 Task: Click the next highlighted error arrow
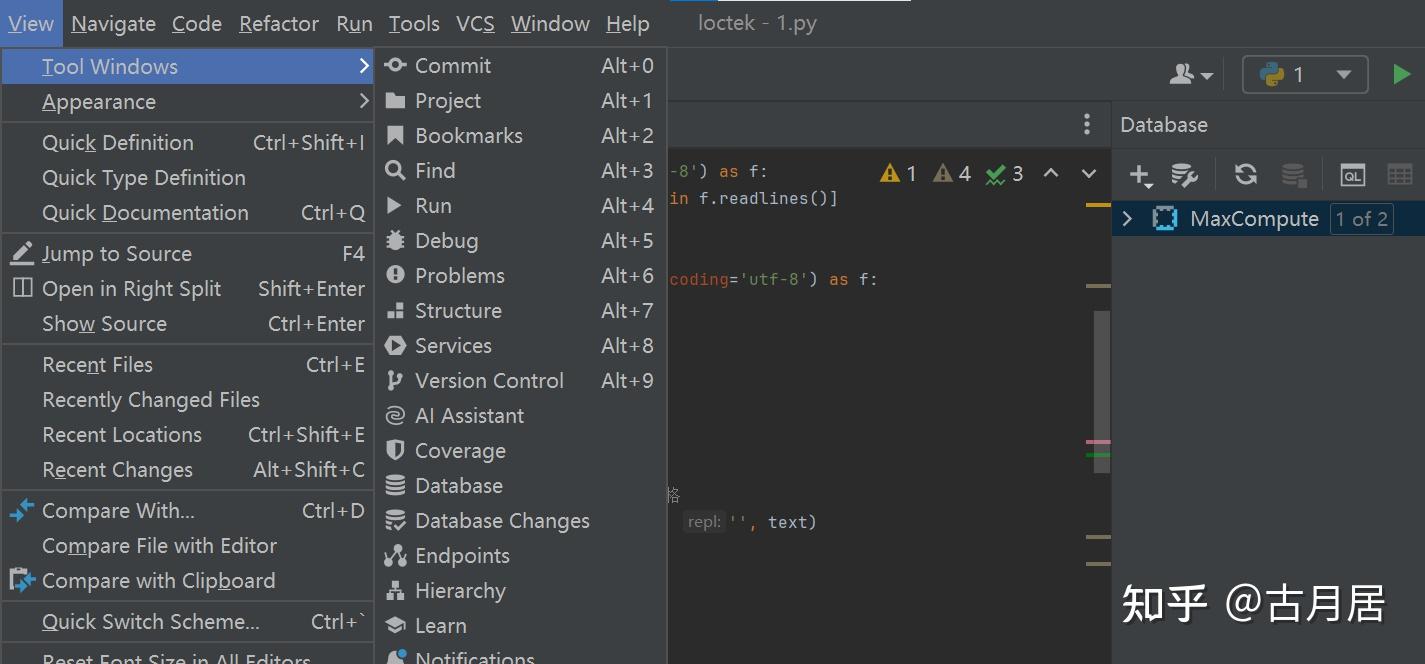click(1088, 173)
